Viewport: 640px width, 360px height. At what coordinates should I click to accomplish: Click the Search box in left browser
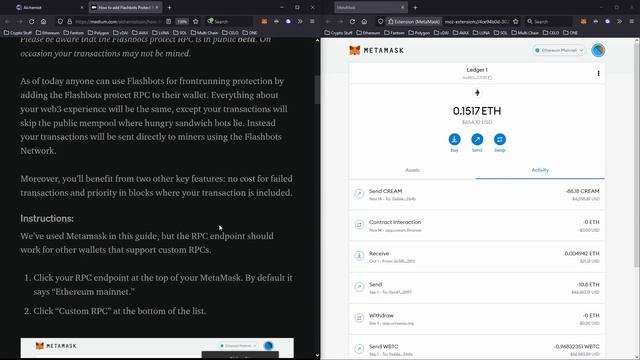[229, 21]
